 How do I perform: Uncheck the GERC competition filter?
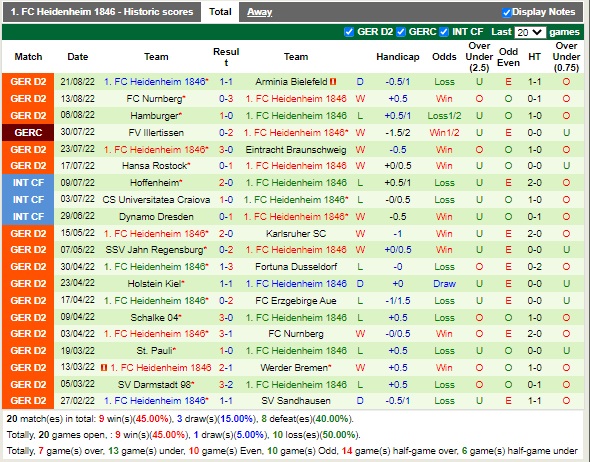tap(401, 32)
